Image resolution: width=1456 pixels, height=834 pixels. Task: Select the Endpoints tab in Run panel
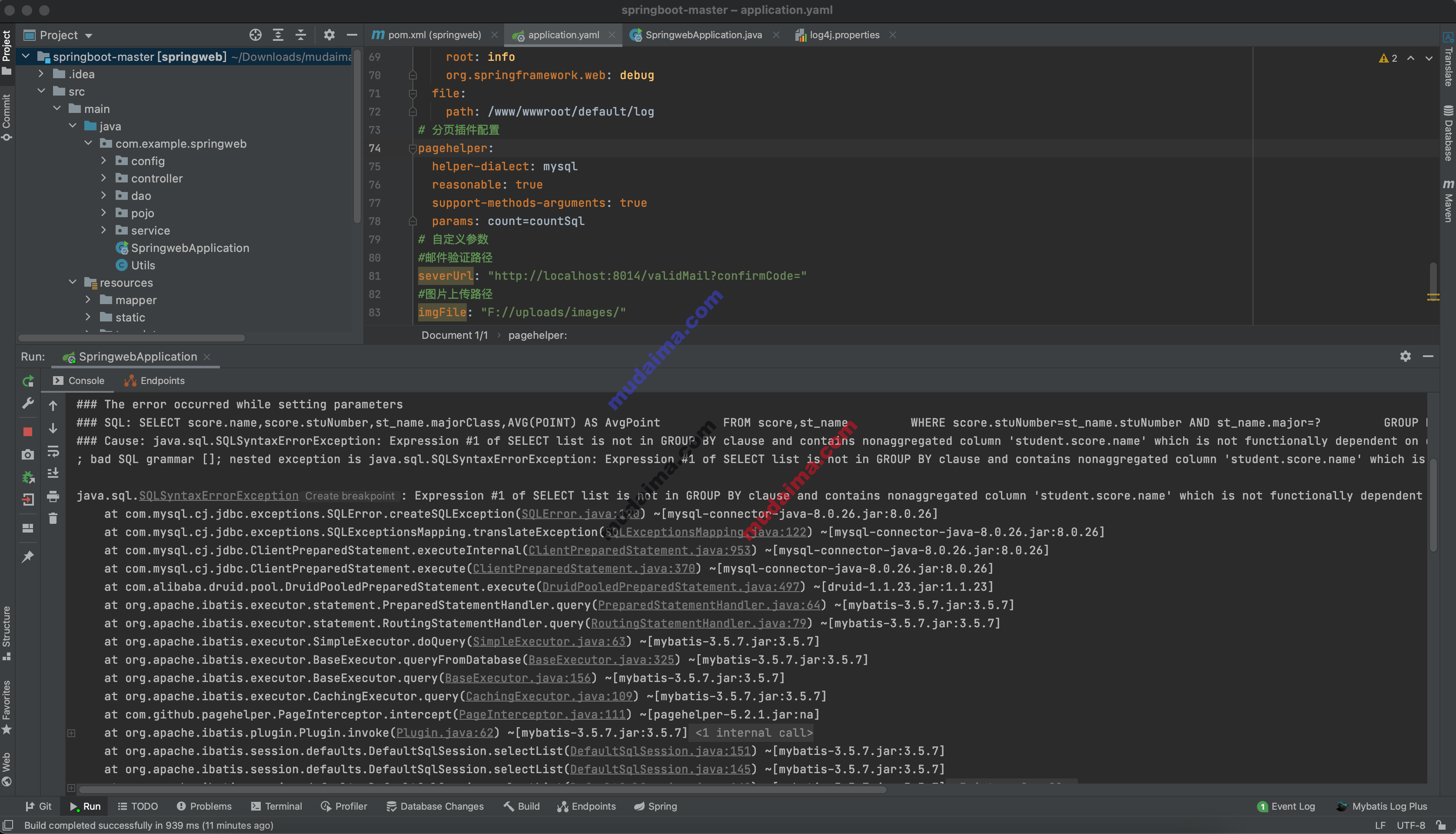point(155,381)
